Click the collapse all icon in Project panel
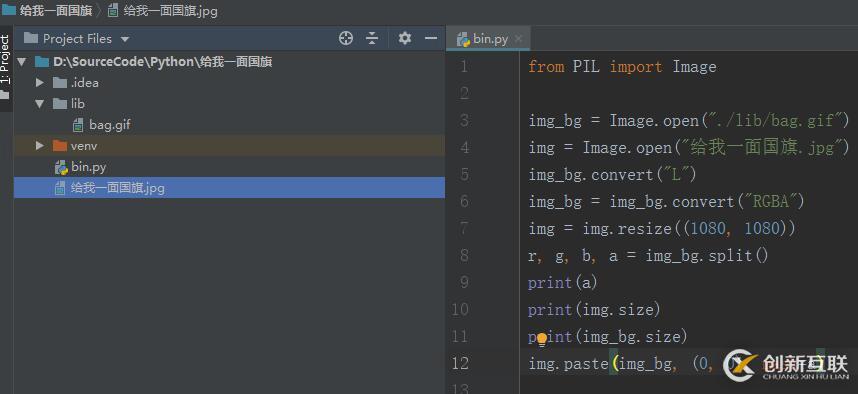858x394 pixels. pyautogui.click(x=372, y=38)
